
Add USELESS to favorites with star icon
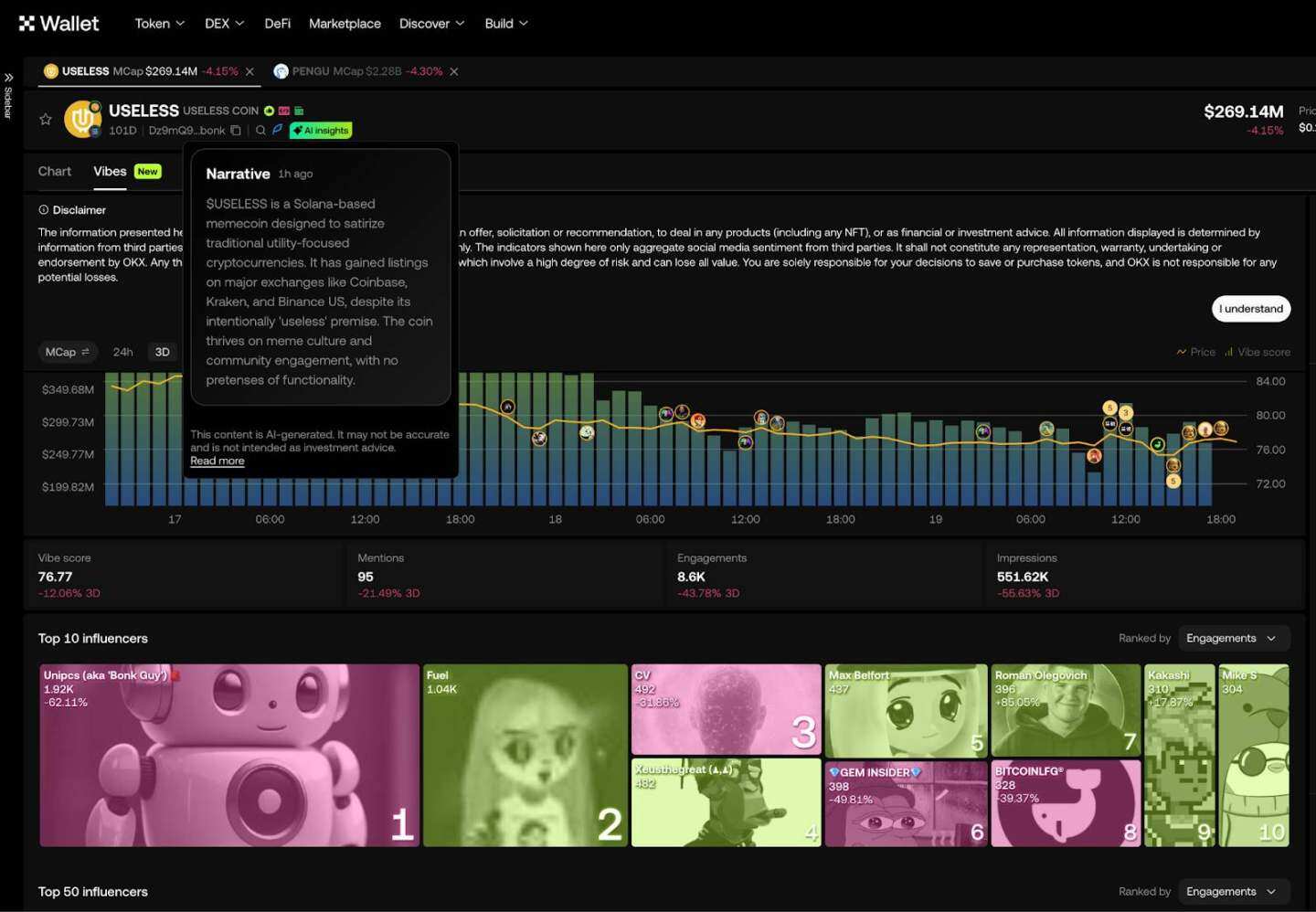coord(45,119)
